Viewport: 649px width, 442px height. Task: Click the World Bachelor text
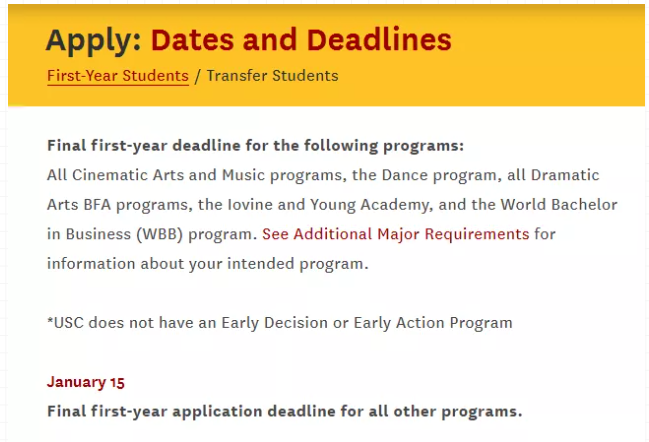coord(559,204)
